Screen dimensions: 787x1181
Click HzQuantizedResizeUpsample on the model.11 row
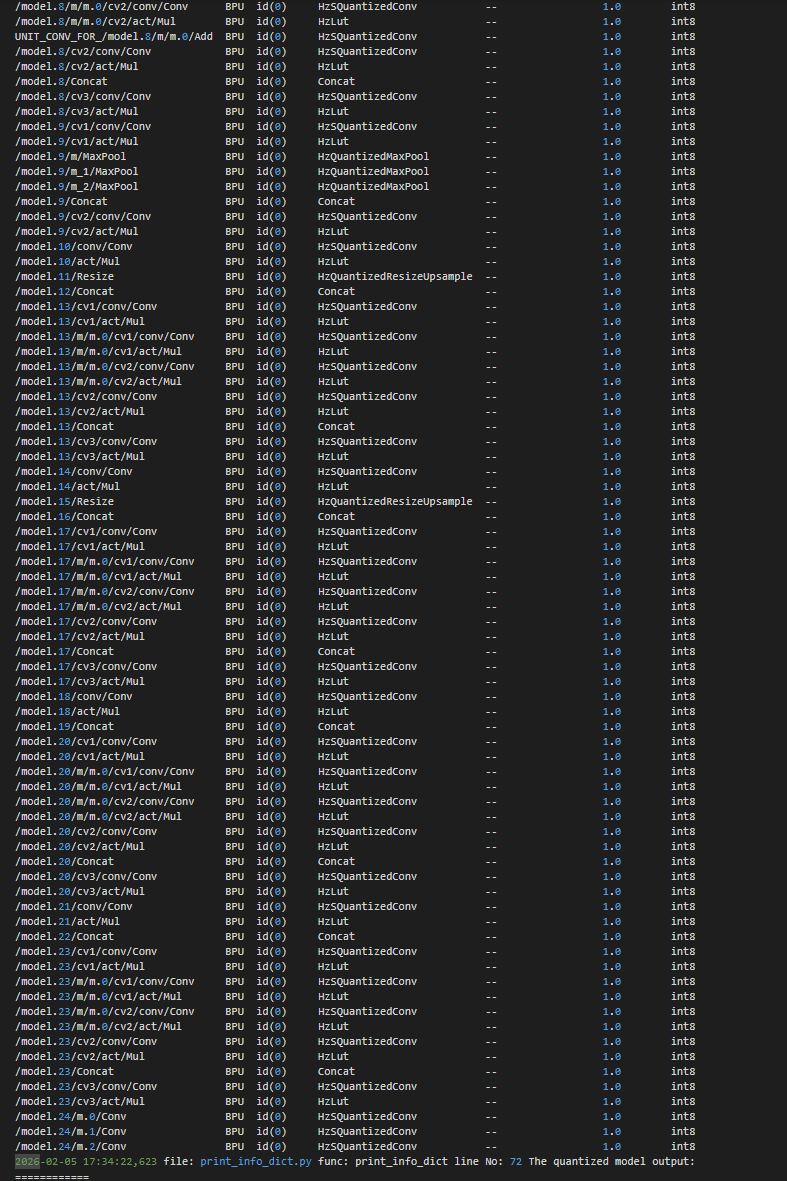(395, 276)
